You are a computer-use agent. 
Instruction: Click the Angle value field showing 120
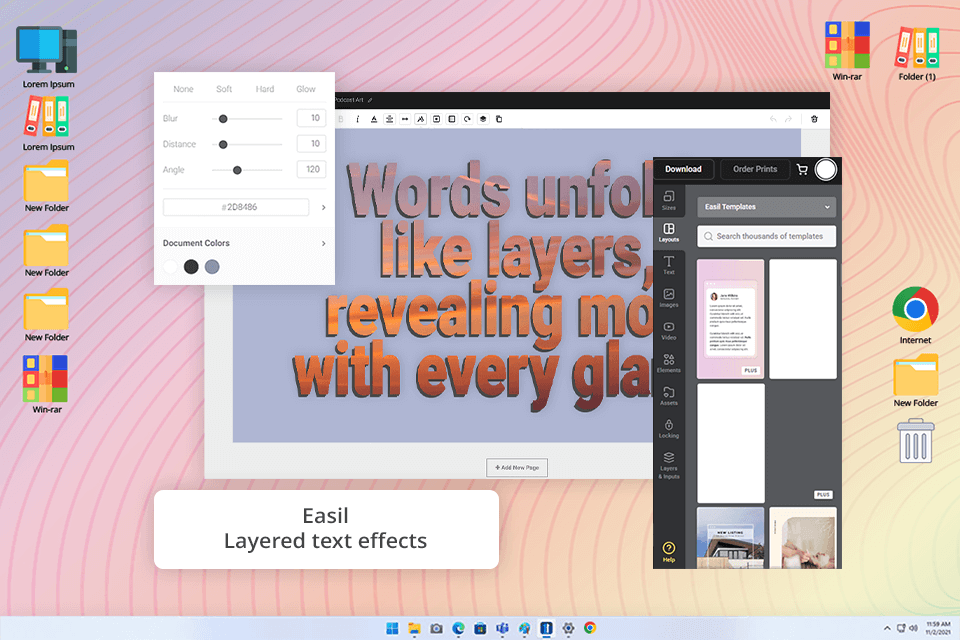click(x=311, y=169)
